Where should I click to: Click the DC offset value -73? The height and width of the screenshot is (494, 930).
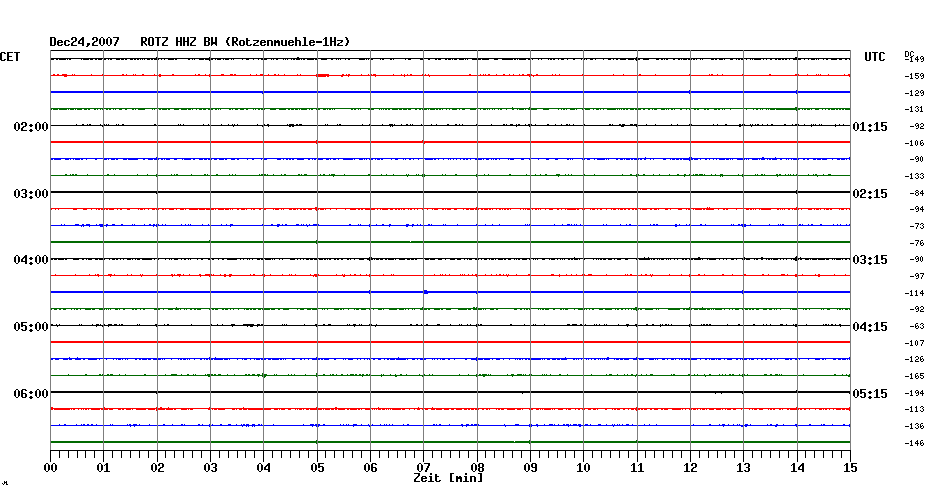(916, 227)
